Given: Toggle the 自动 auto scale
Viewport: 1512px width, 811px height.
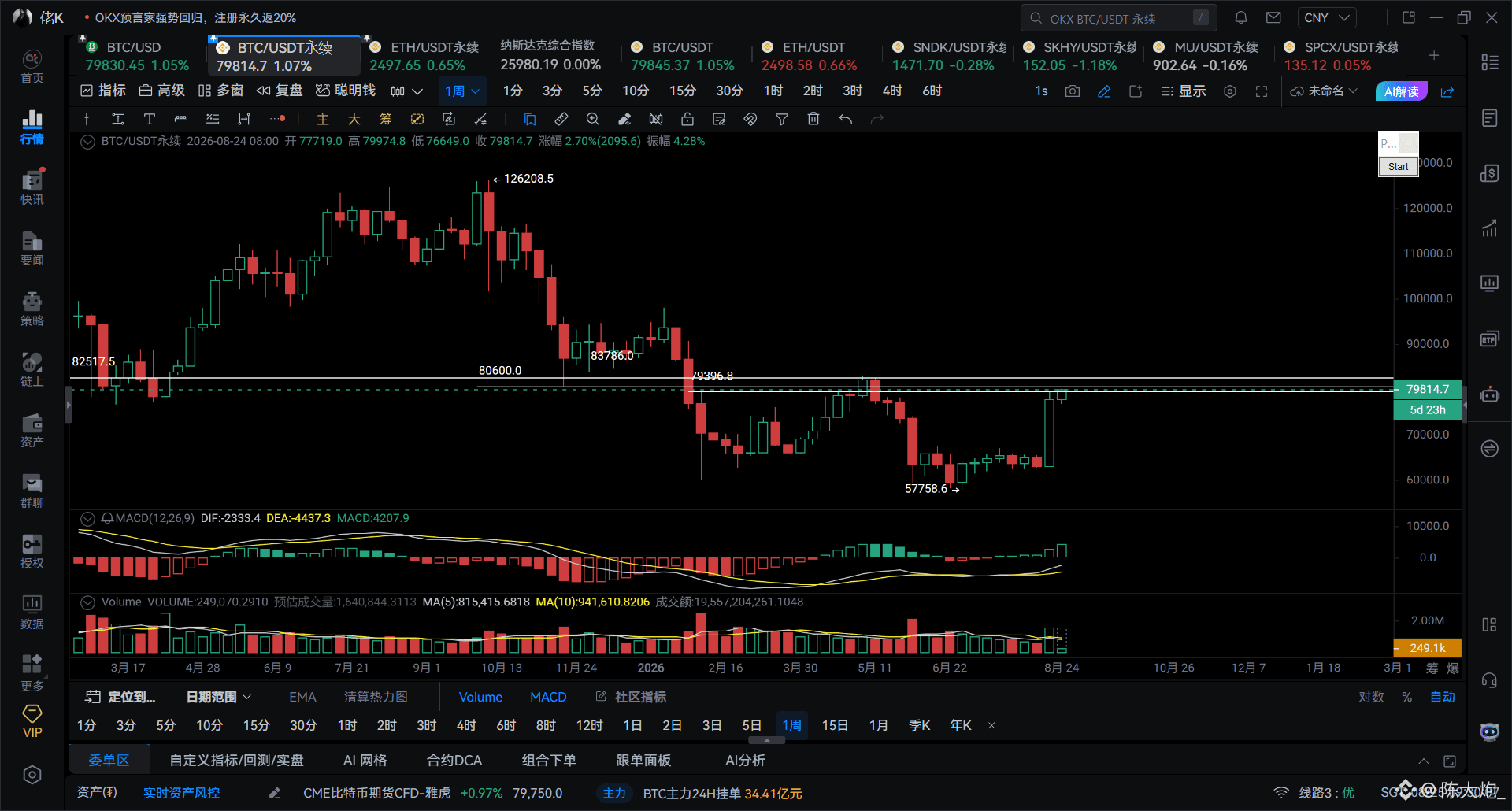Looking at the screenshot, I should [x=1443, y=697].
